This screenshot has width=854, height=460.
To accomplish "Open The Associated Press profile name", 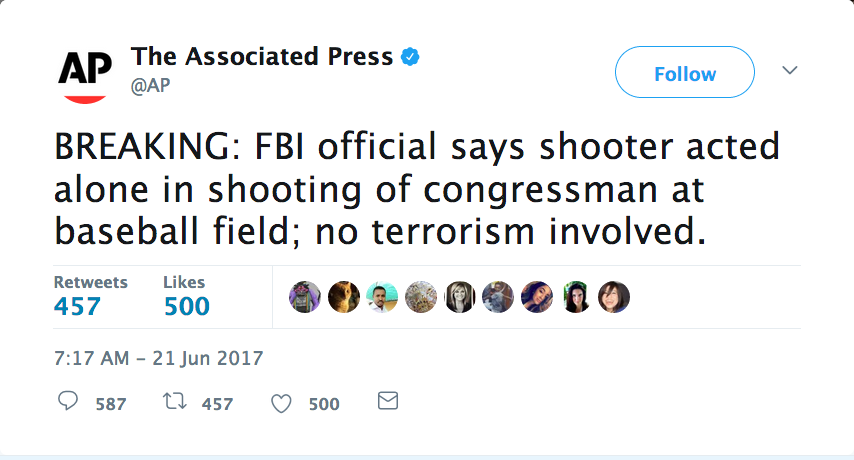I will (x=262, y=57).
